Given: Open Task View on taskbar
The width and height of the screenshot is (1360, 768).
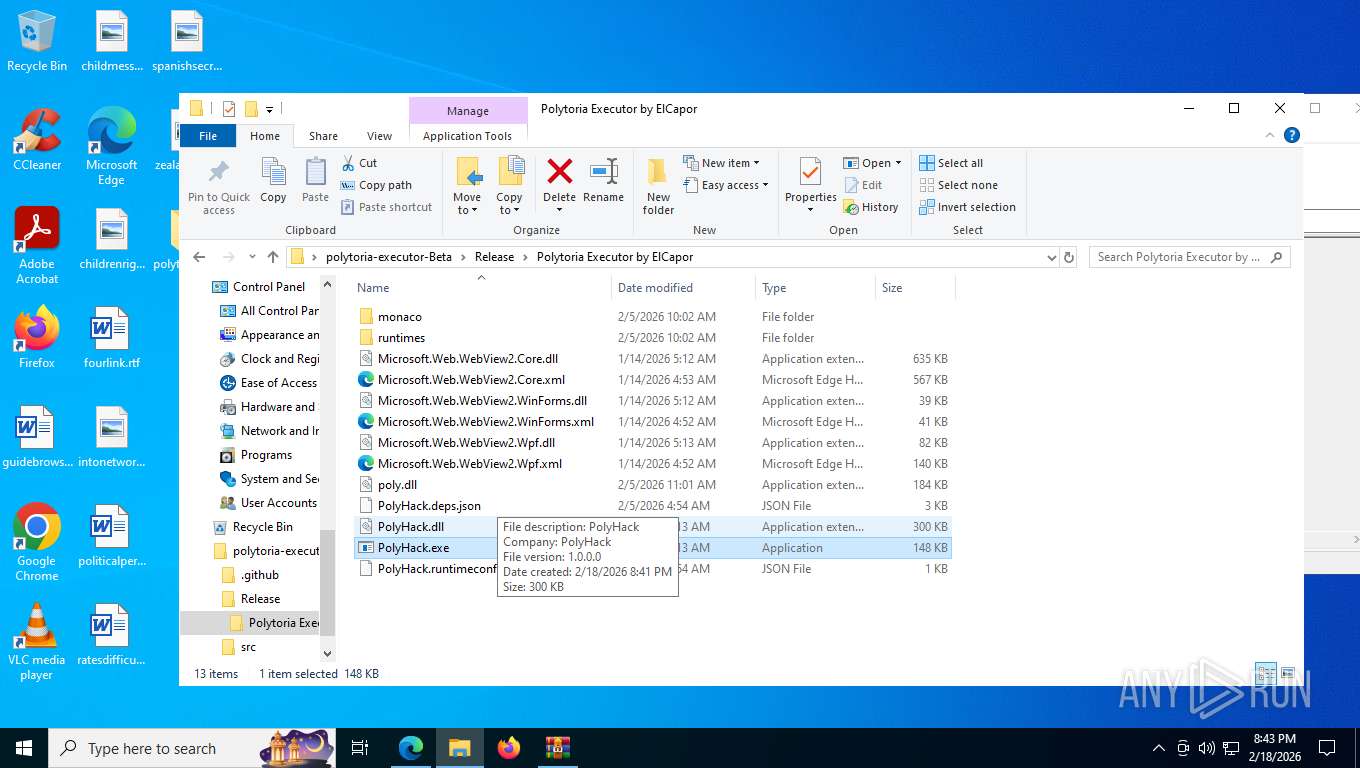Looking at the screenshot, I should coord(360,747).
